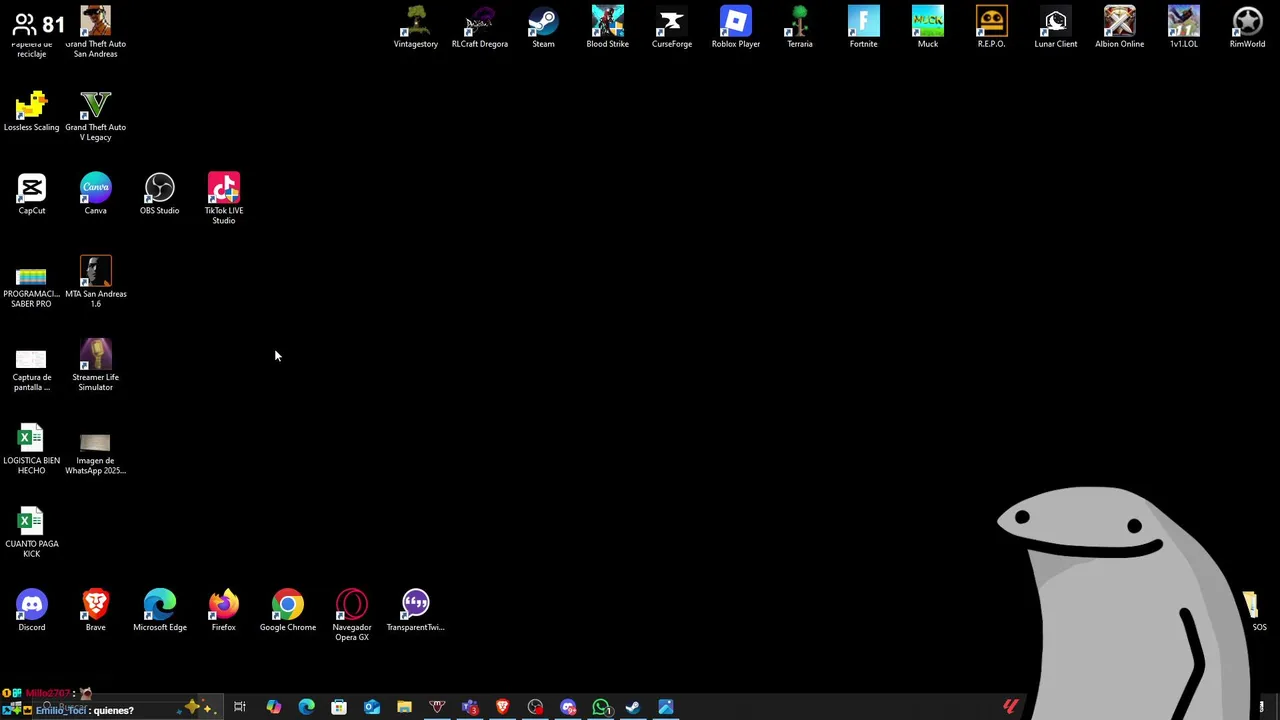Open Streamer Life Simulator shortcut
This screenshot has width=1280, height=720.
(x=95, y=366)
